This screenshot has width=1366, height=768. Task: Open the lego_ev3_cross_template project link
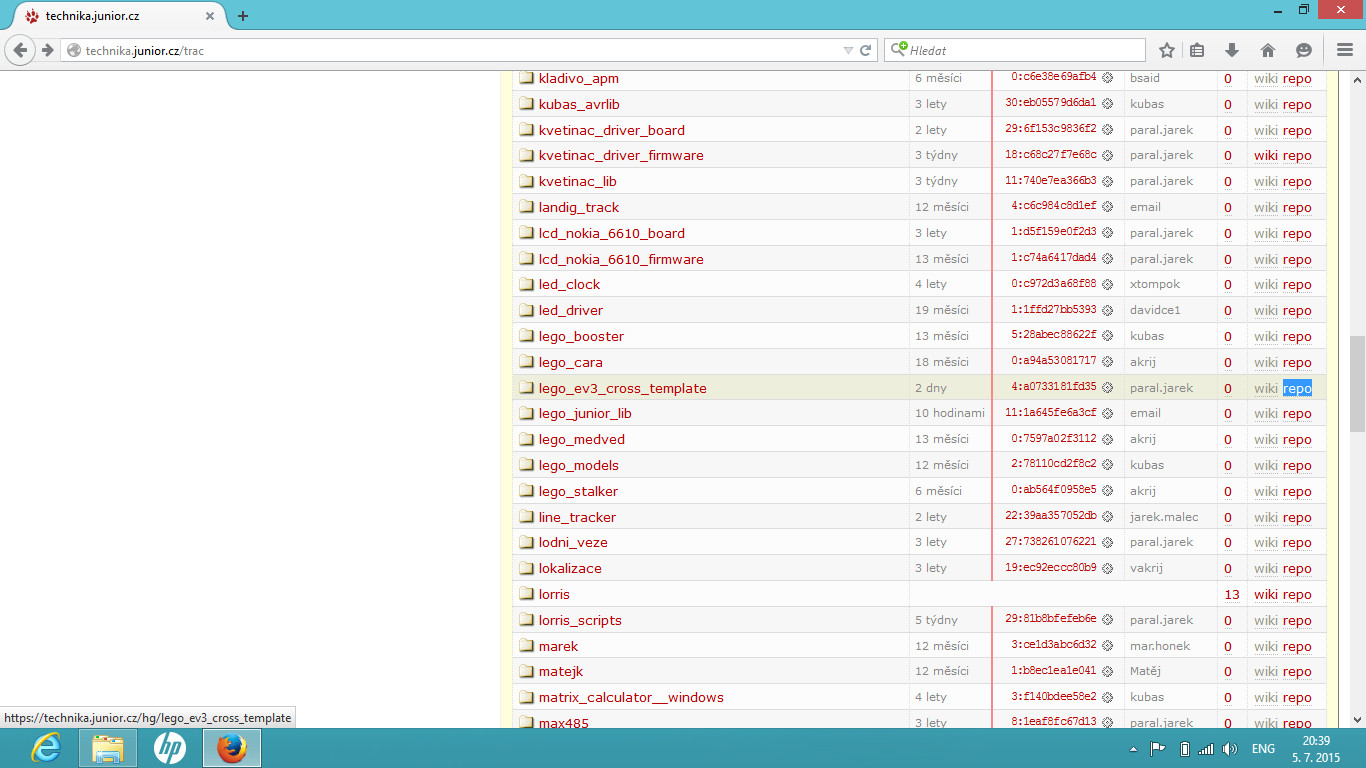click(622, 388)
